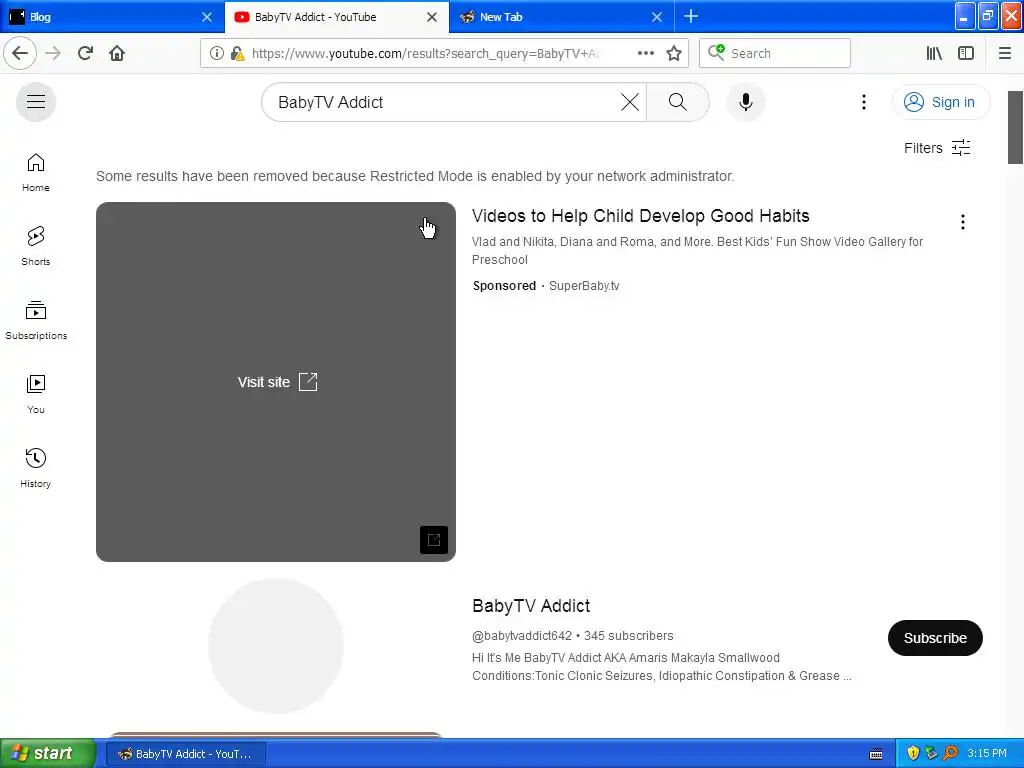
Task: Click the Sign in button
Action: [941, 102]
